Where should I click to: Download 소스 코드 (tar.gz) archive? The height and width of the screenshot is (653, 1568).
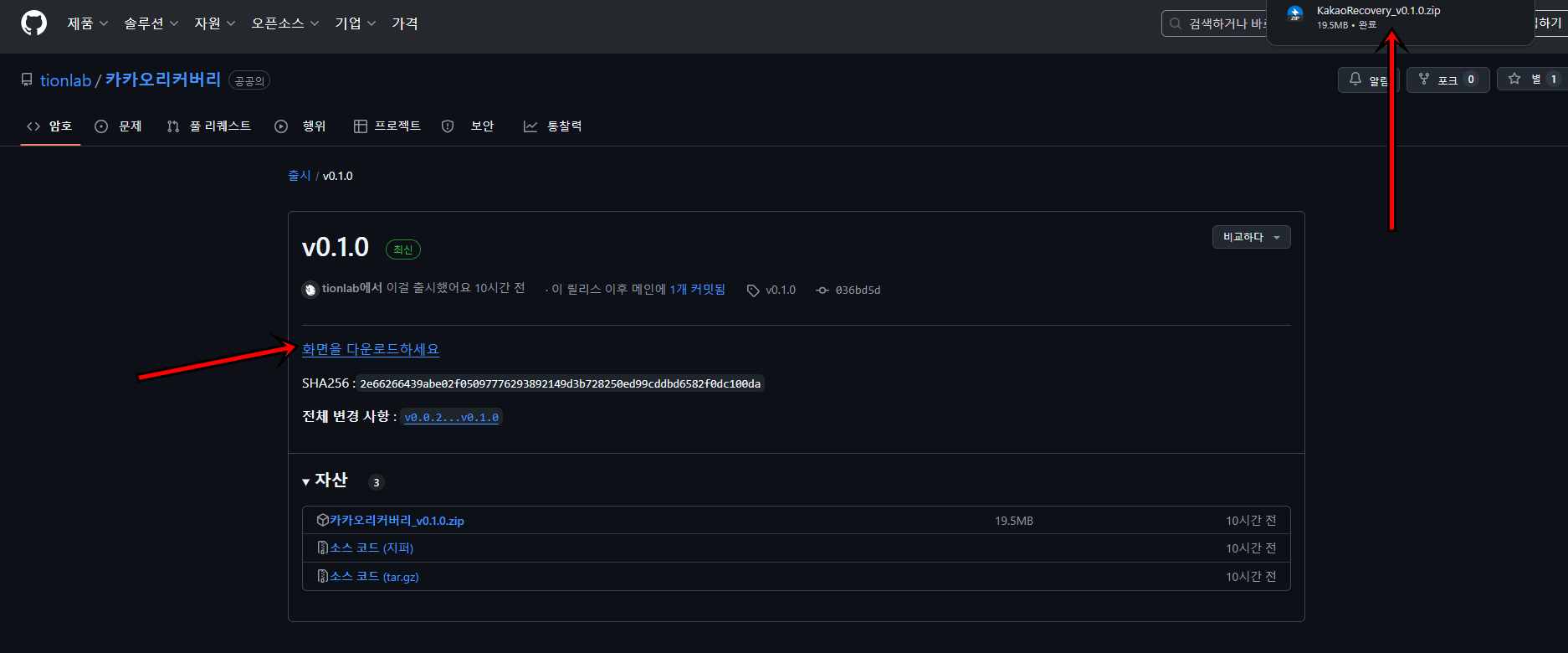click(374, 577)
